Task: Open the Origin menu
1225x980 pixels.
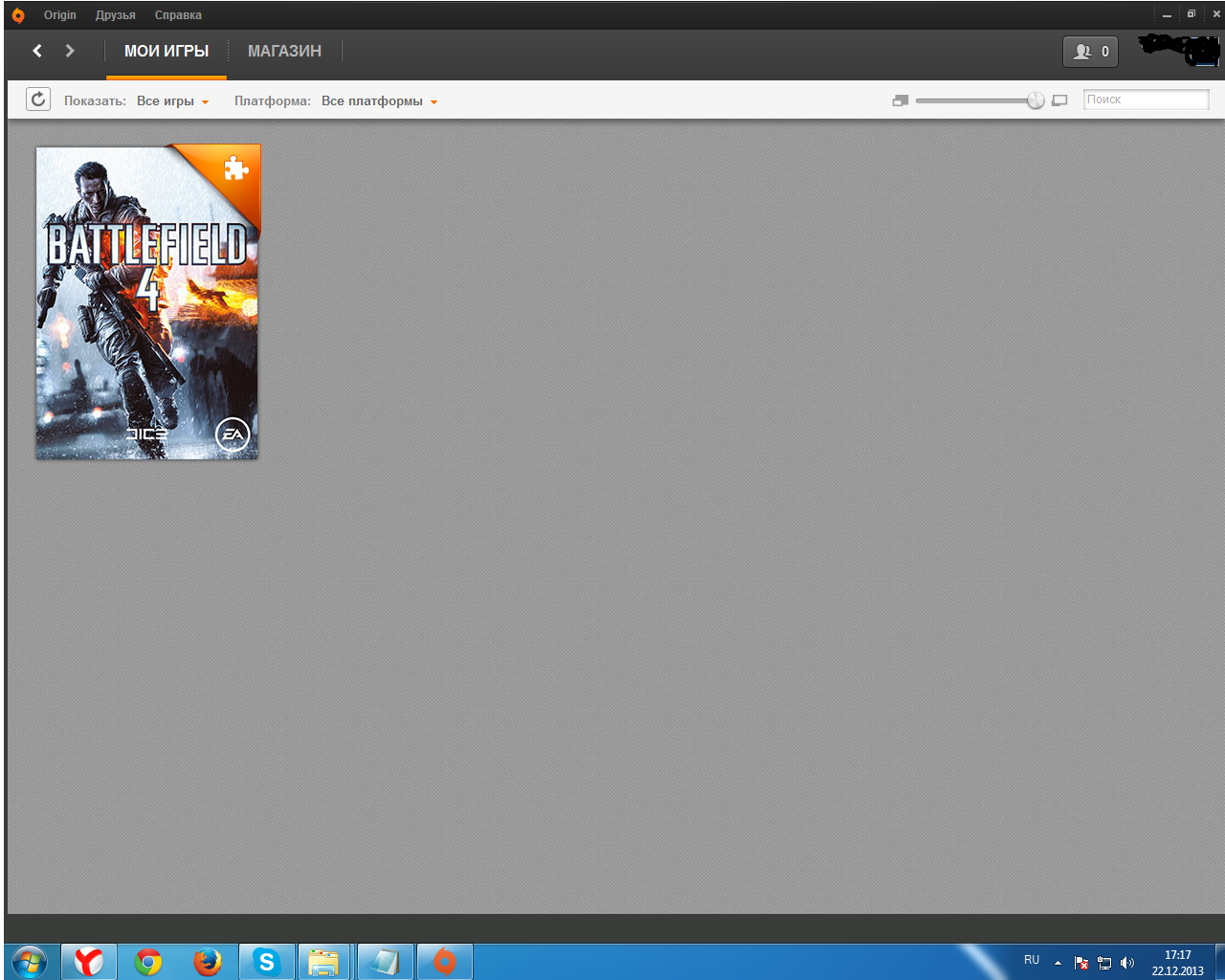Action: point(59,15)
